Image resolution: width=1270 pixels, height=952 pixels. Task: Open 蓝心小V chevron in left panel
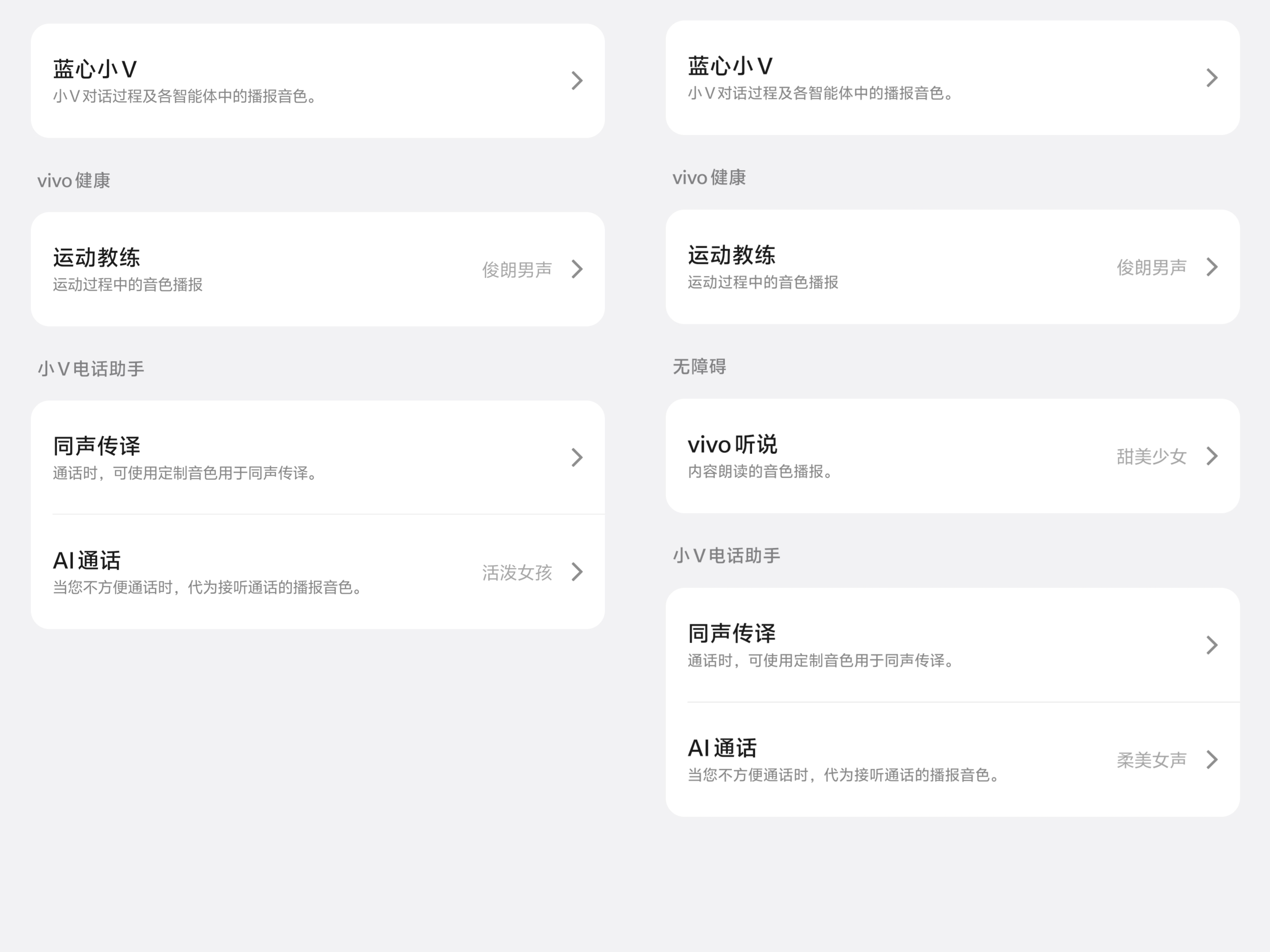577,80
